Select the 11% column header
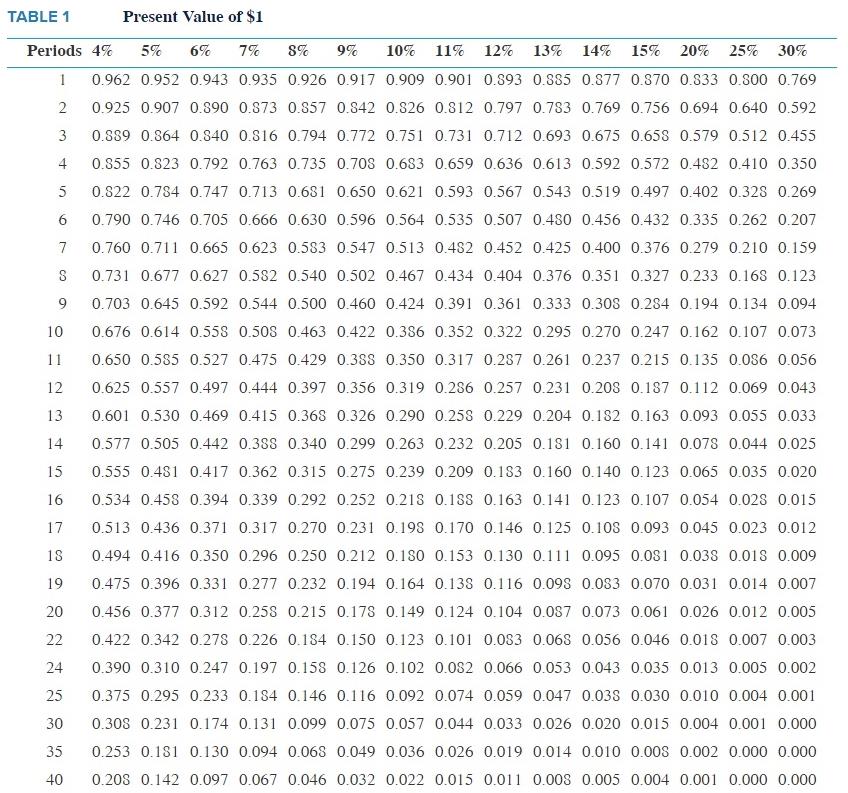 (x=449, y=51)
